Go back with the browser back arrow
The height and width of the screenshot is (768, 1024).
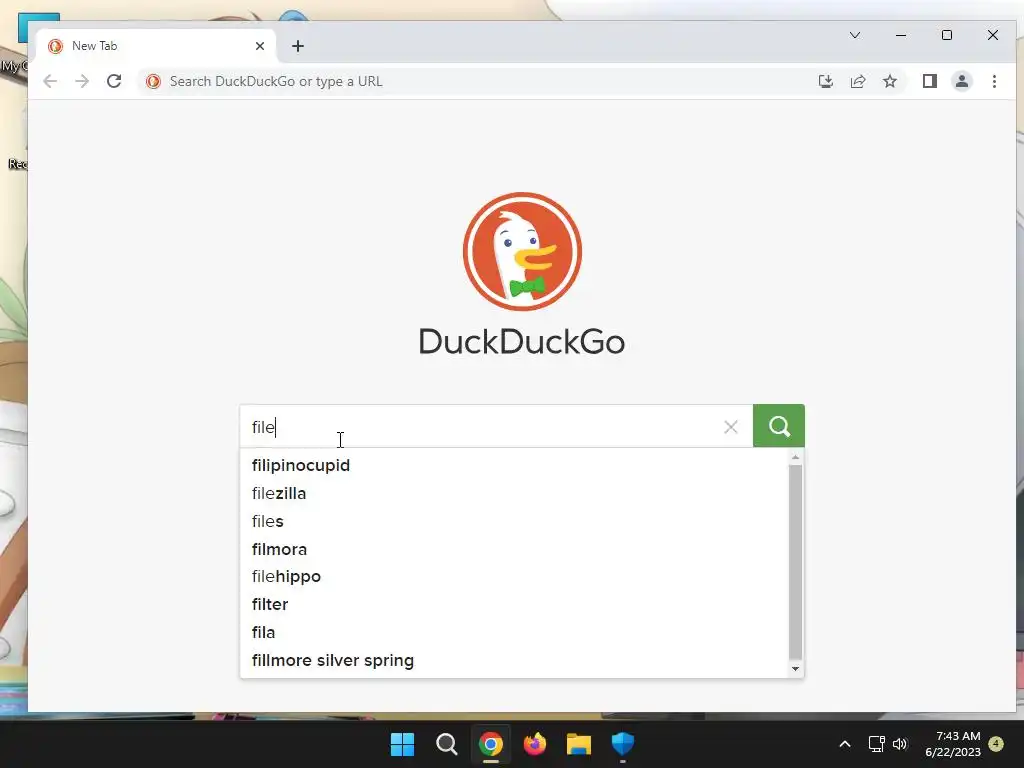tap(50, 82)
